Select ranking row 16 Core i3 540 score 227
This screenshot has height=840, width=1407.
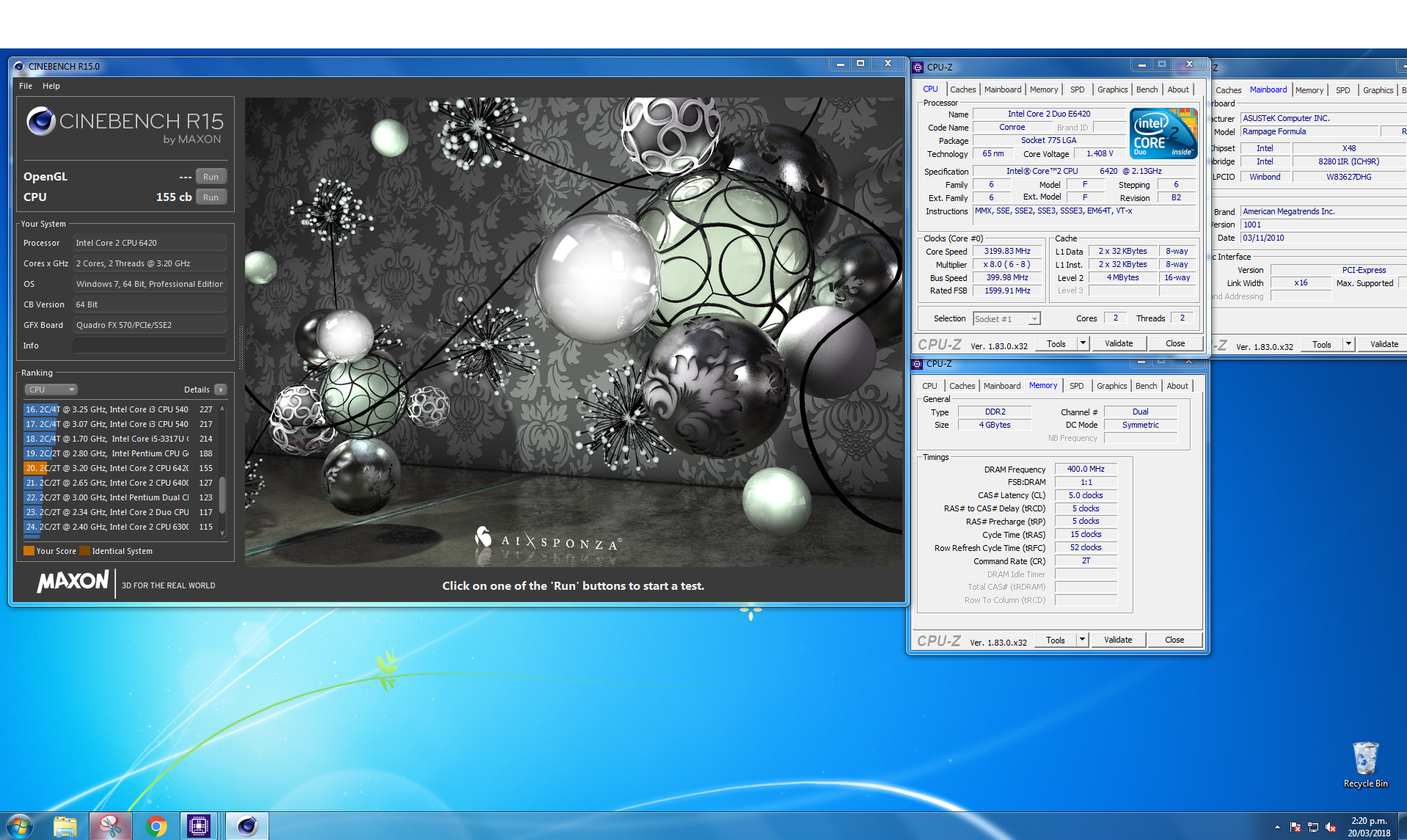click(120, 409)
